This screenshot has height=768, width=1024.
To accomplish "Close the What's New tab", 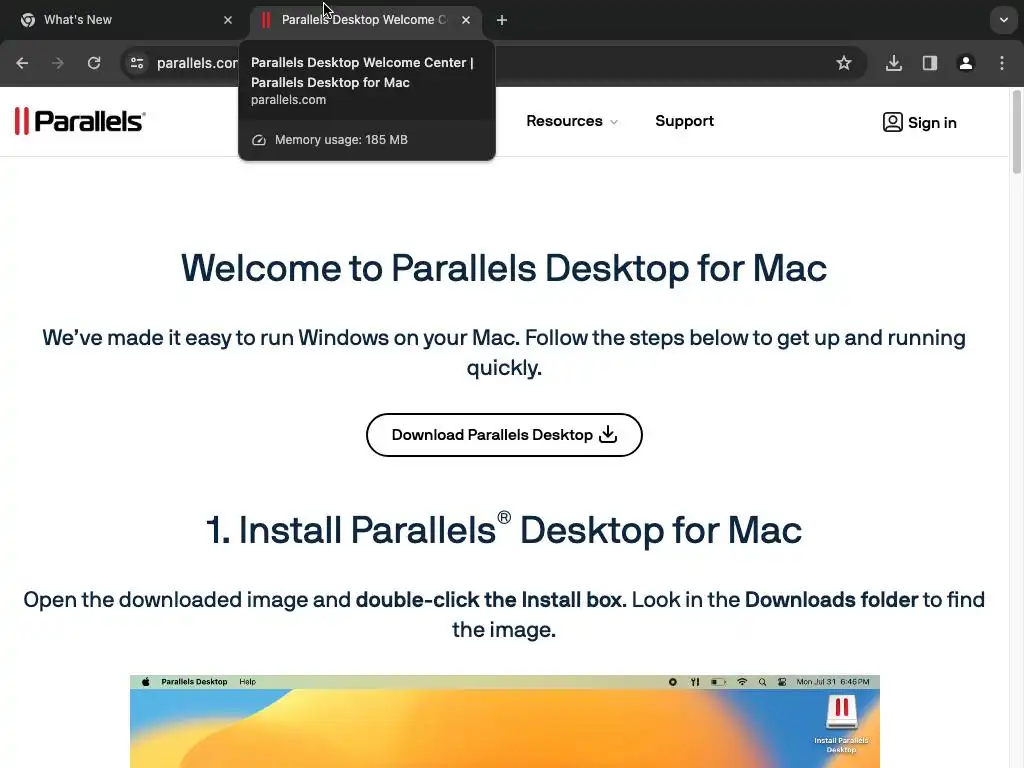I will coord(228,20).
